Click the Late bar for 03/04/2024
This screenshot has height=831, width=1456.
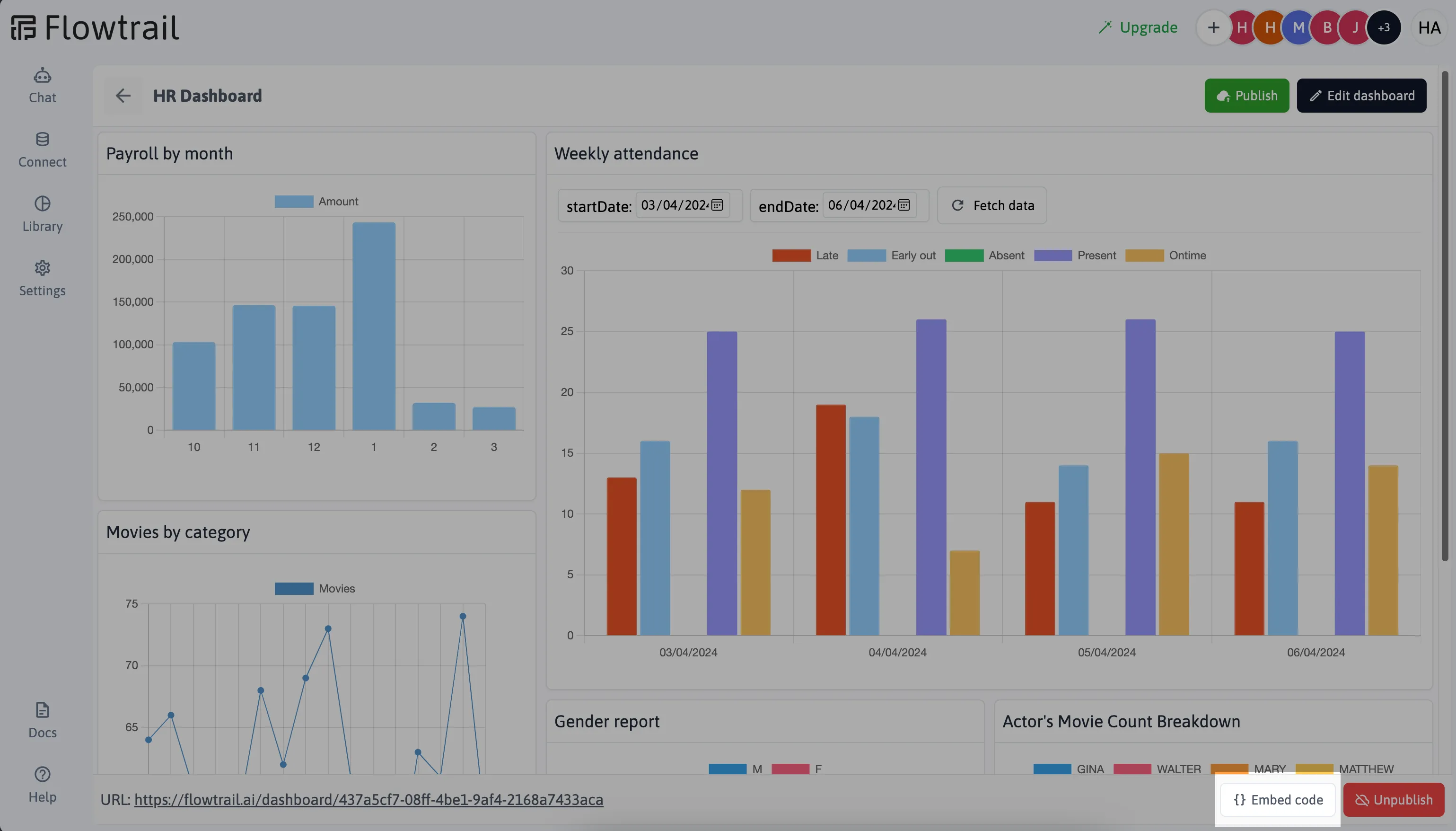622,557
